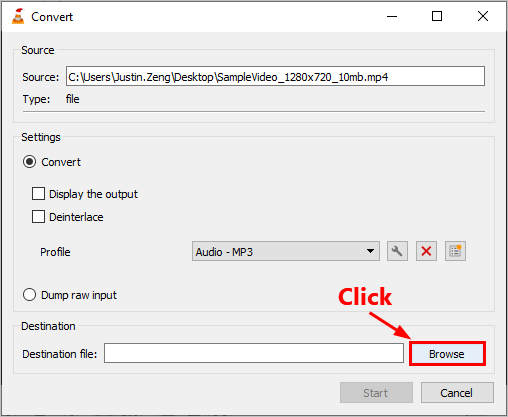Click into the Source path field

(x=275, y=76)
